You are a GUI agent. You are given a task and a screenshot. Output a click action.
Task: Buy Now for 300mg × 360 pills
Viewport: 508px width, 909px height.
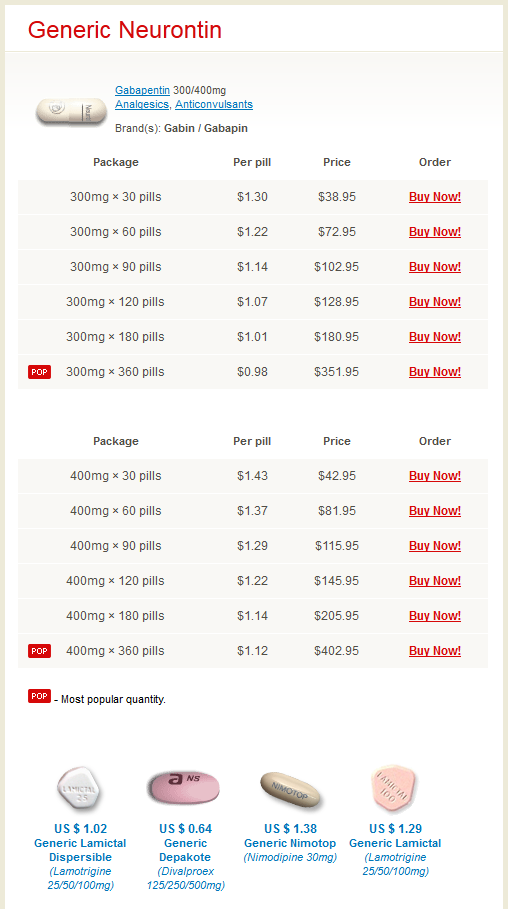[435, 372]
